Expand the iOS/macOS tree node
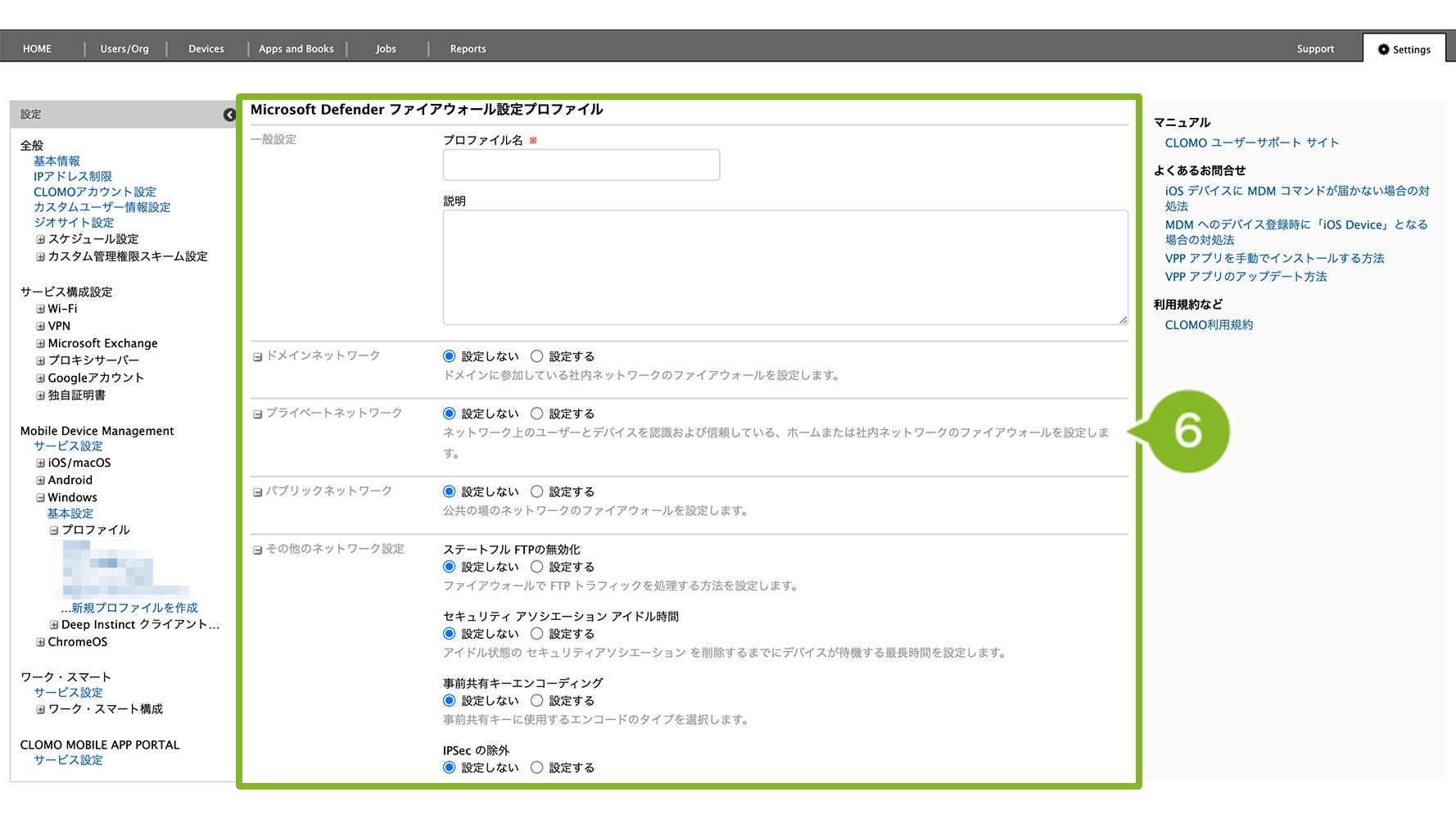1456x819 pixels. [x=40, y=464]
